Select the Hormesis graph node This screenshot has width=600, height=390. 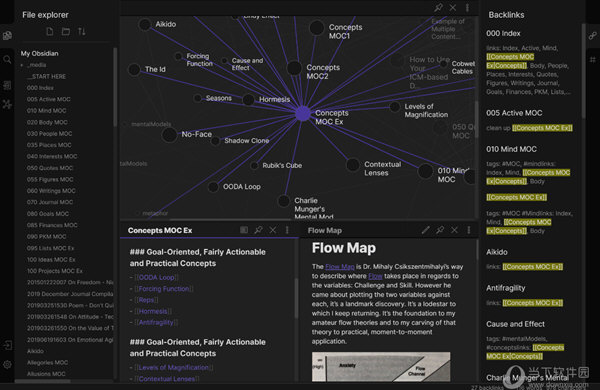(248, 100)
